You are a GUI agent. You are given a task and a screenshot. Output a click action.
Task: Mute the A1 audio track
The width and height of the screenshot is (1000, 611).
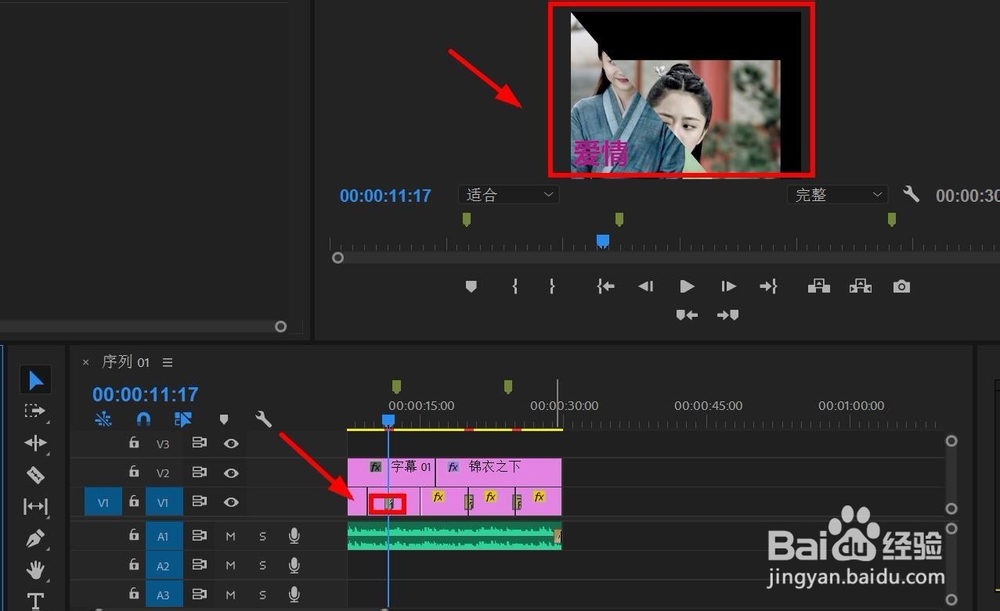tap(231, 536)
